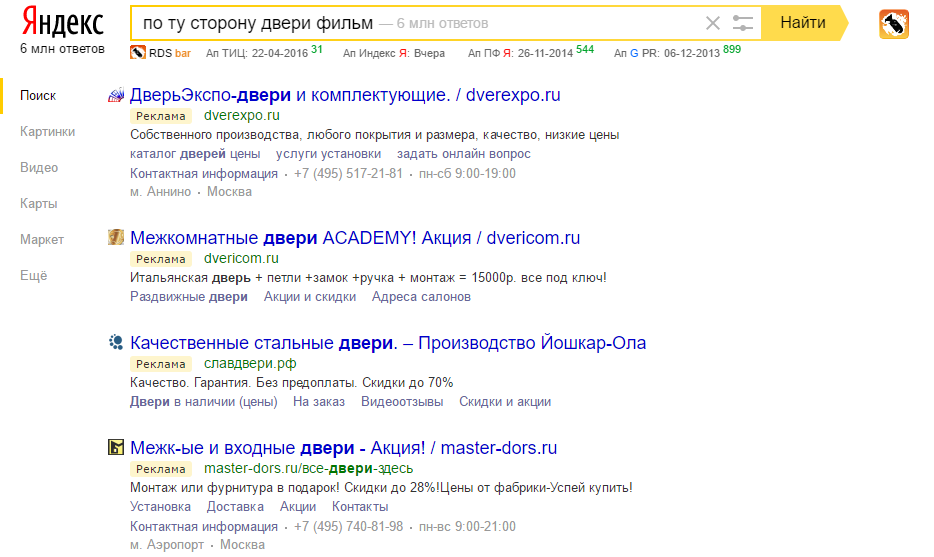Screen dimensions: 934x557
Task: Open the Акции sitelink under master-dors.ru
Action: tap(298, 506)
